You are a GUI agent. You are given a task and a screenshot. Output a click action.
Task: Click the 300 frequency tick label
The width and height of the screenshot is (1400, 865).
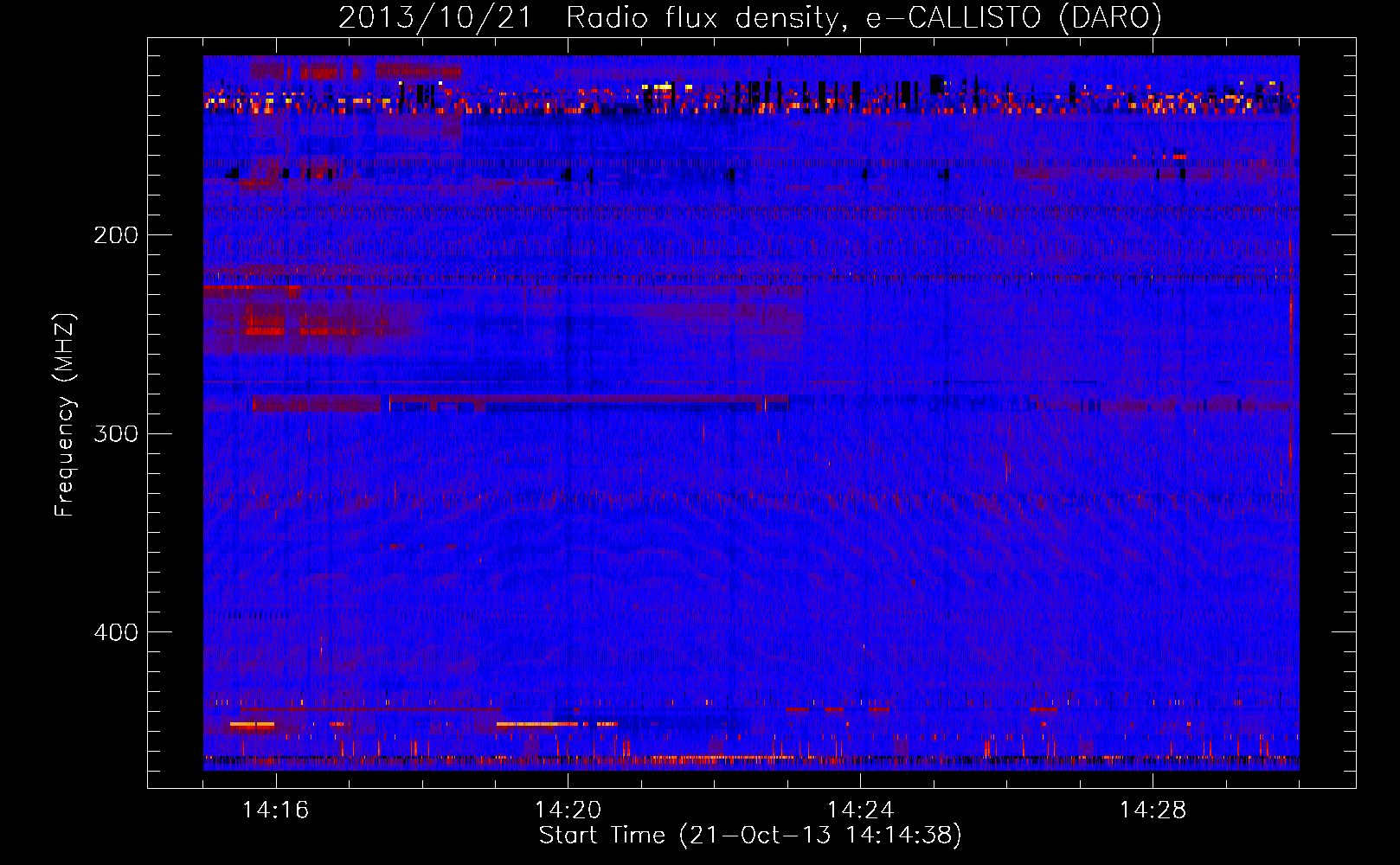[116, 433]
